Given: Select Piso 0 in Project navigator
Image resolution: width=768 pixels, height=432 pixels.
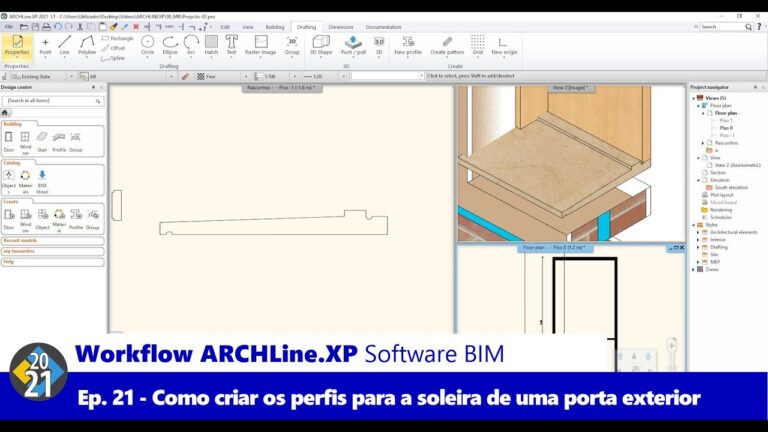Looking at the screenshot, I should (726, 128).
